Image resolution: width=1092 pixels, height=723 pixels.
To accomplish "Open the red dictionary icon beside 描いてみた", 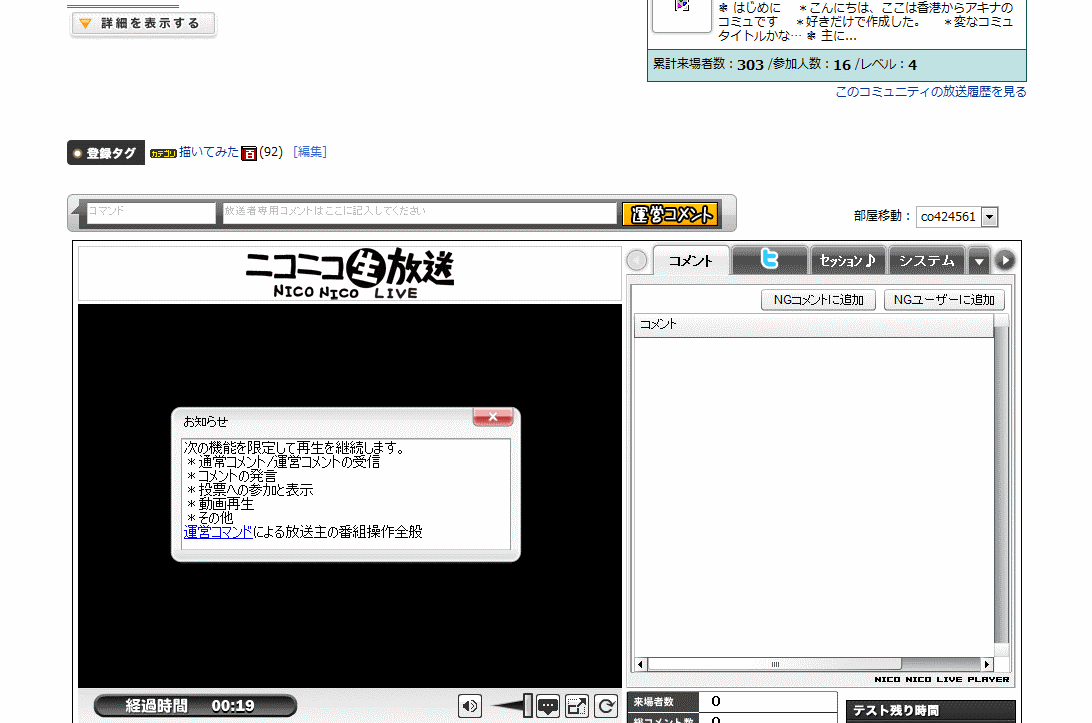I will (x=249, y=153).
